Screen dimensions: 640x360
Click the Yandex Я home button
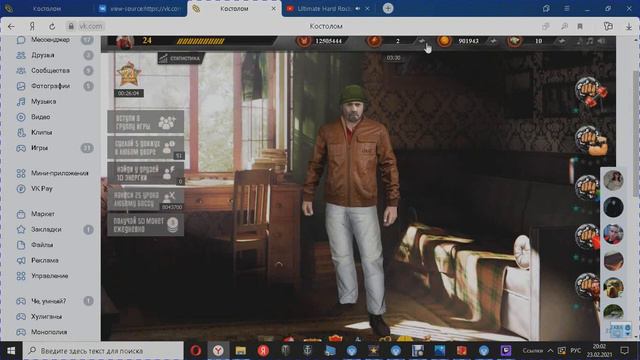tap(32, 27)
